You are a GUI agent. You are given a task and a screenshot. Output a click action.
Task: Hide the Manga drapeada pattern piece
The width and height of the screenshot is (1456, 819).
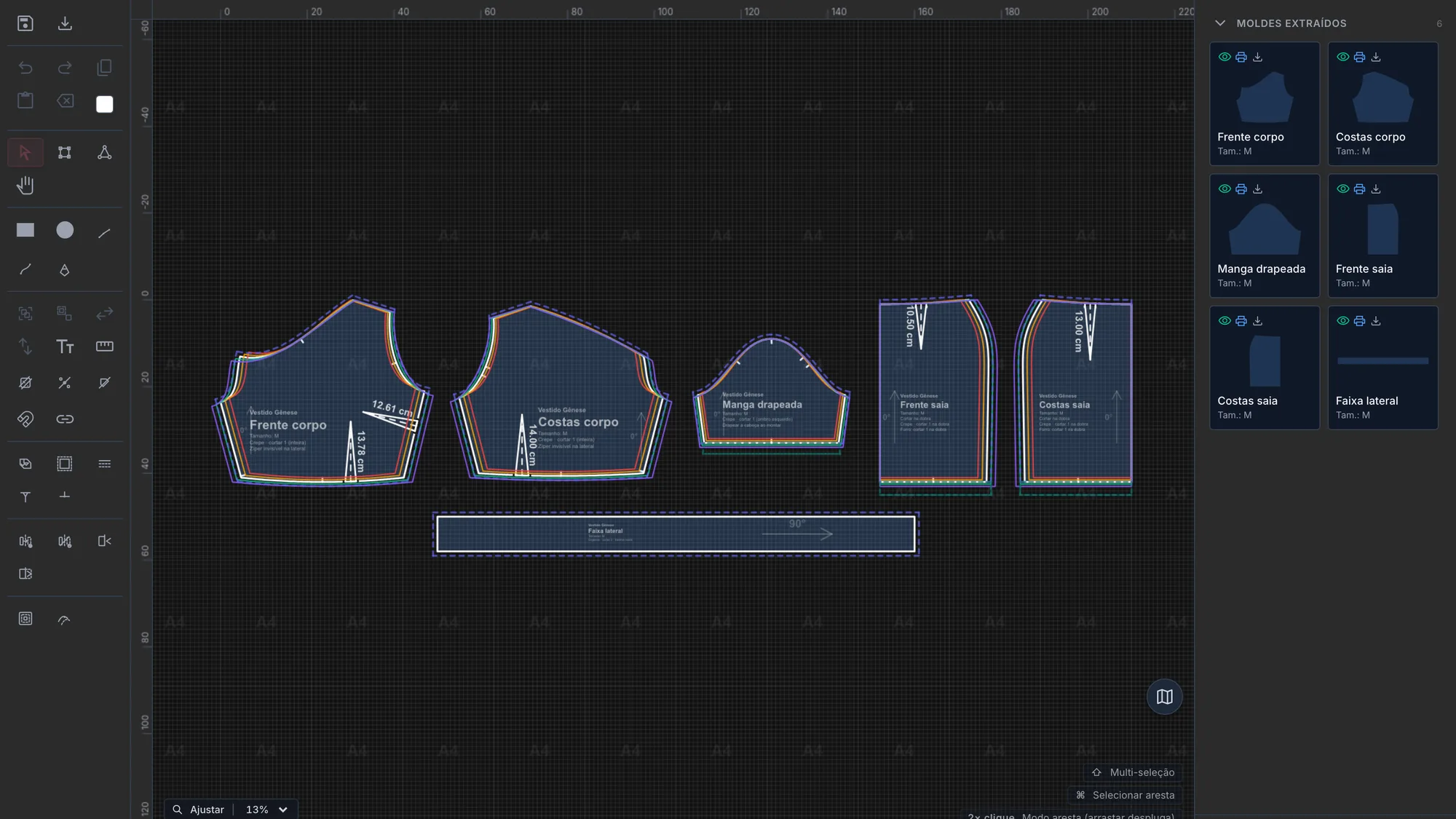pos(1224,189)
